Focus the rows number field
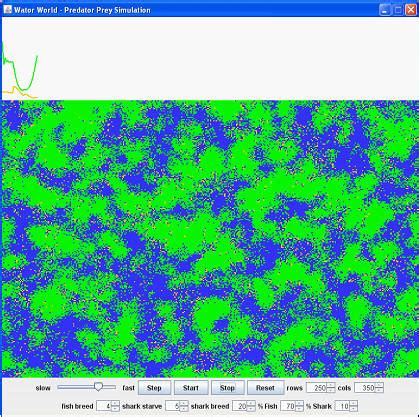Viewport: 419px width, 417px height. tap(316, 388)
